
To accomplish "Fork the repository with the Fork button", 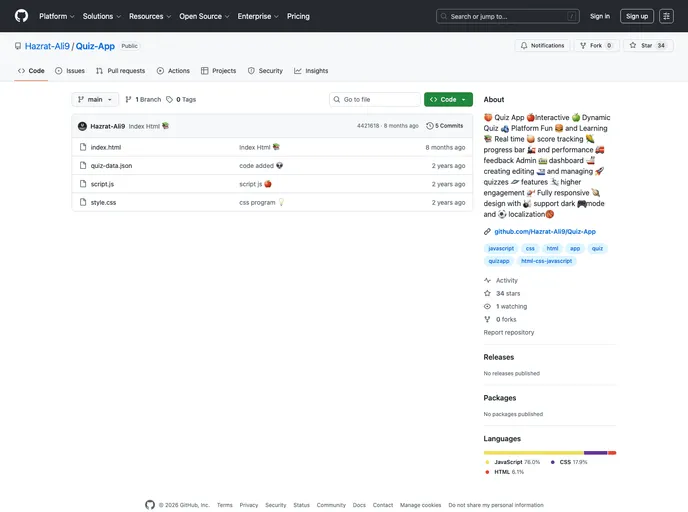I will 595,46.
